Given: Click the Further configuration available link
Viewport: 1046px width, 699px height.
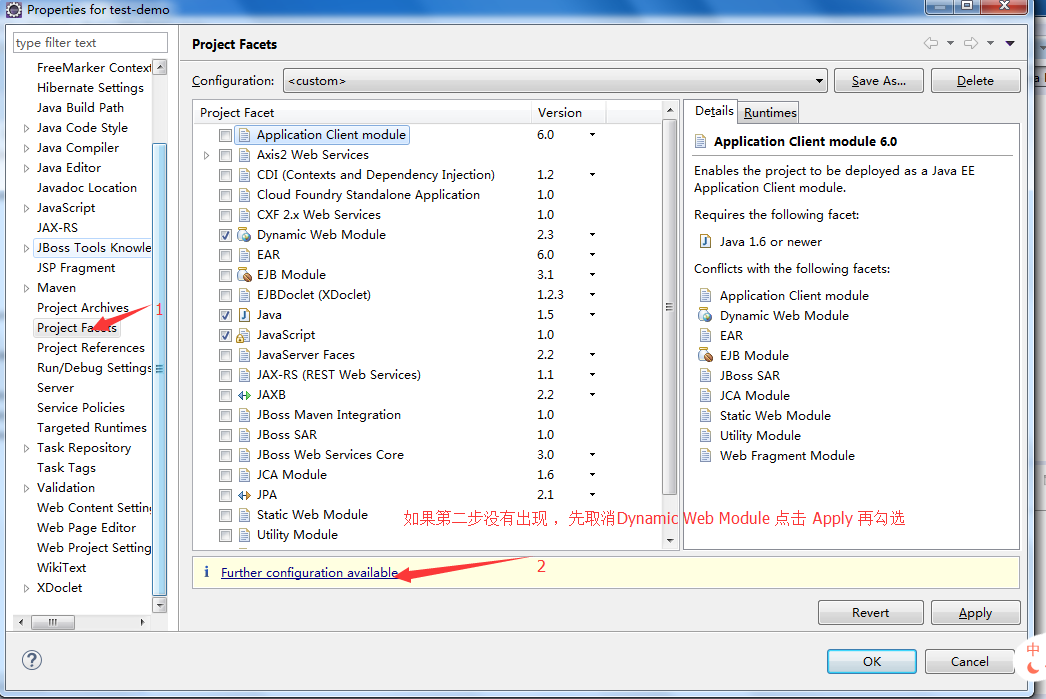Looking at the screenshot, I should pos(309,573).
